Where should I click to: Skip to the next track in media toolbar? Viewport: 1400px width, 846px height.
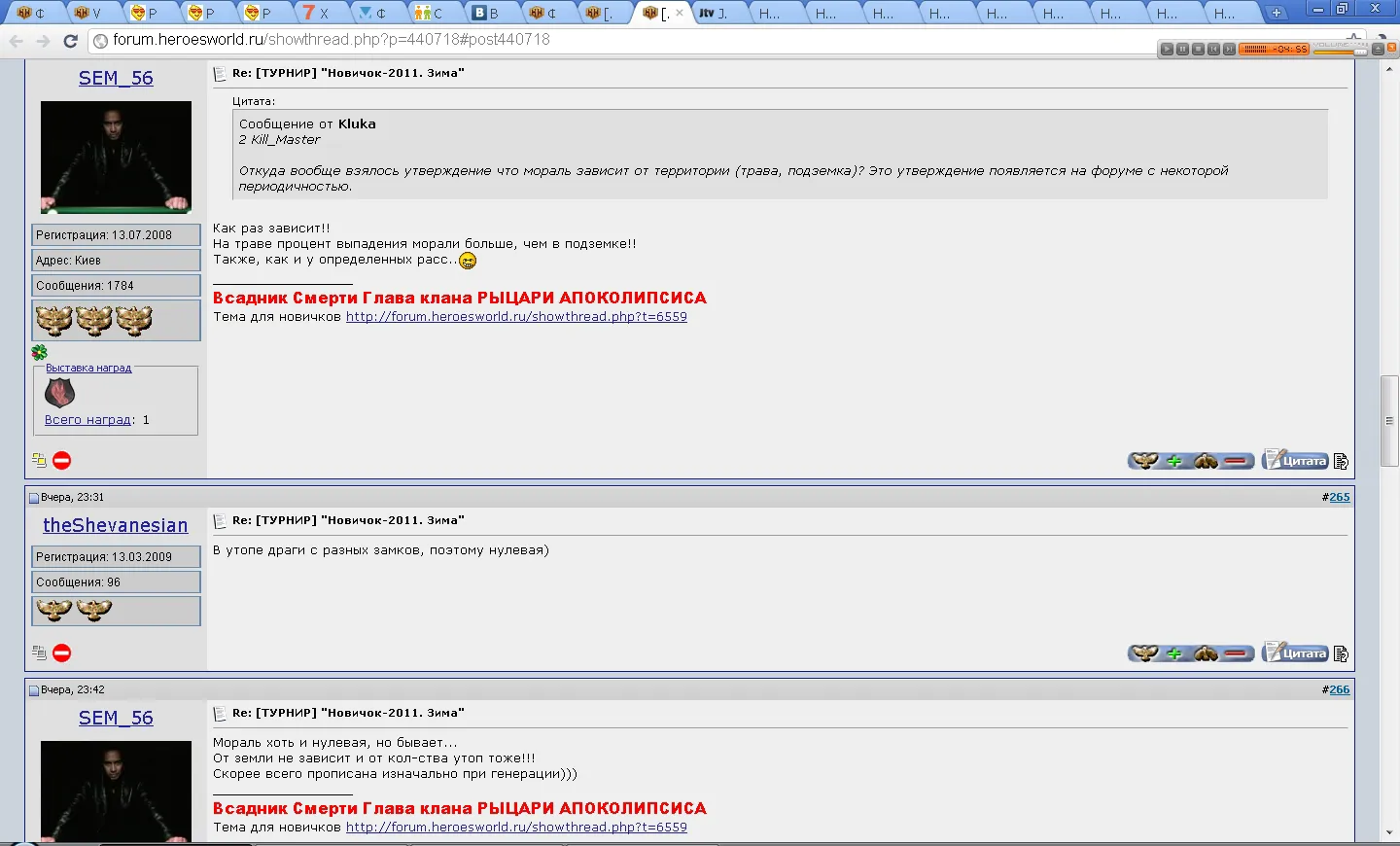pos(1229,49)
